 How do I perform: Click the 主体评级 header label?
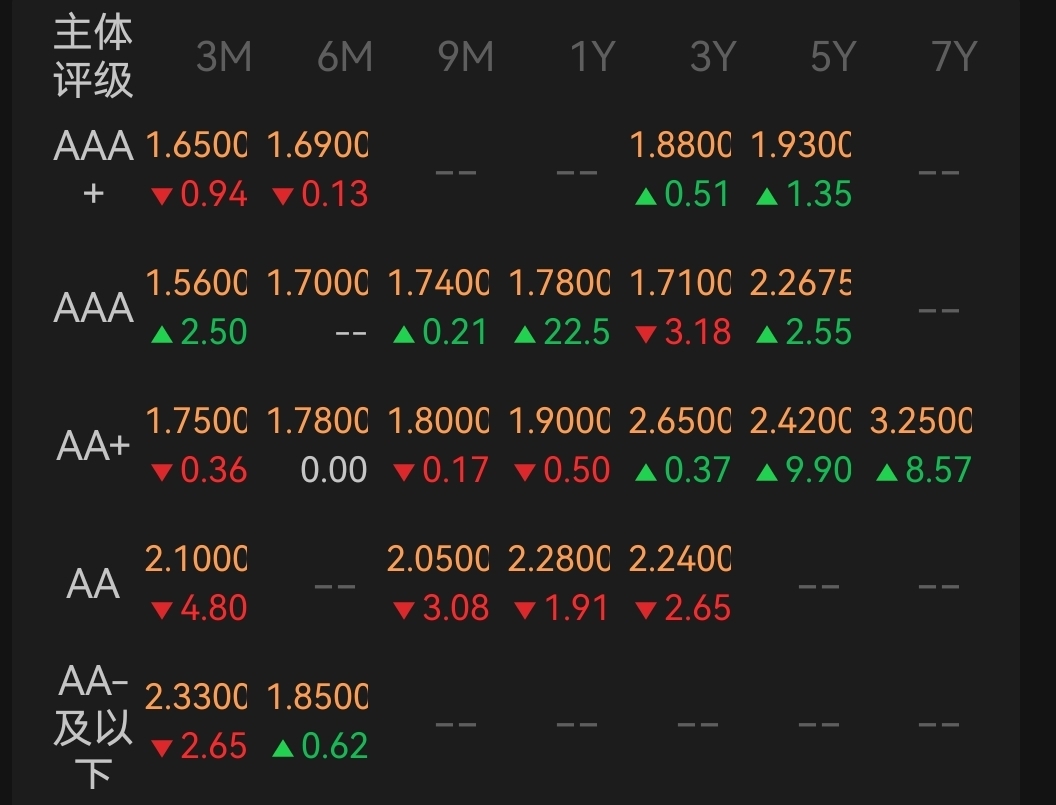click(93, 57)
